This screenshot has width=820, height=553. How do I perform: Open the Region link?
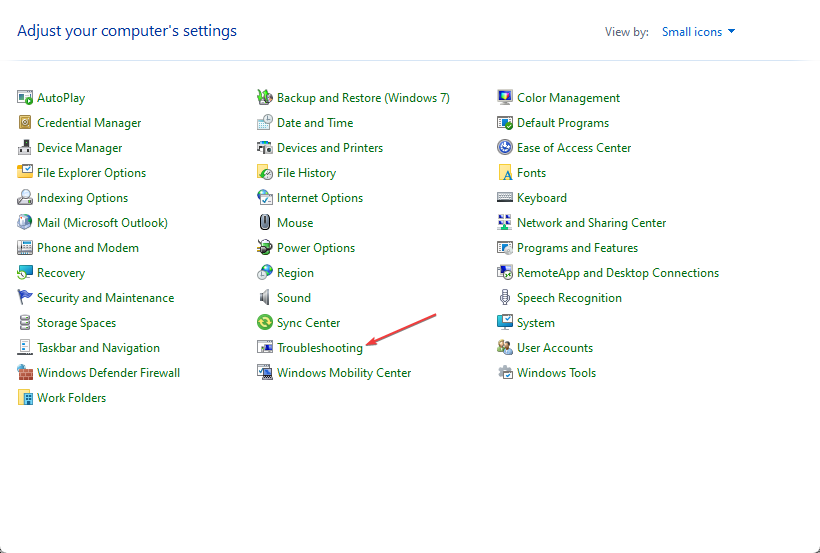click(295, 273)
